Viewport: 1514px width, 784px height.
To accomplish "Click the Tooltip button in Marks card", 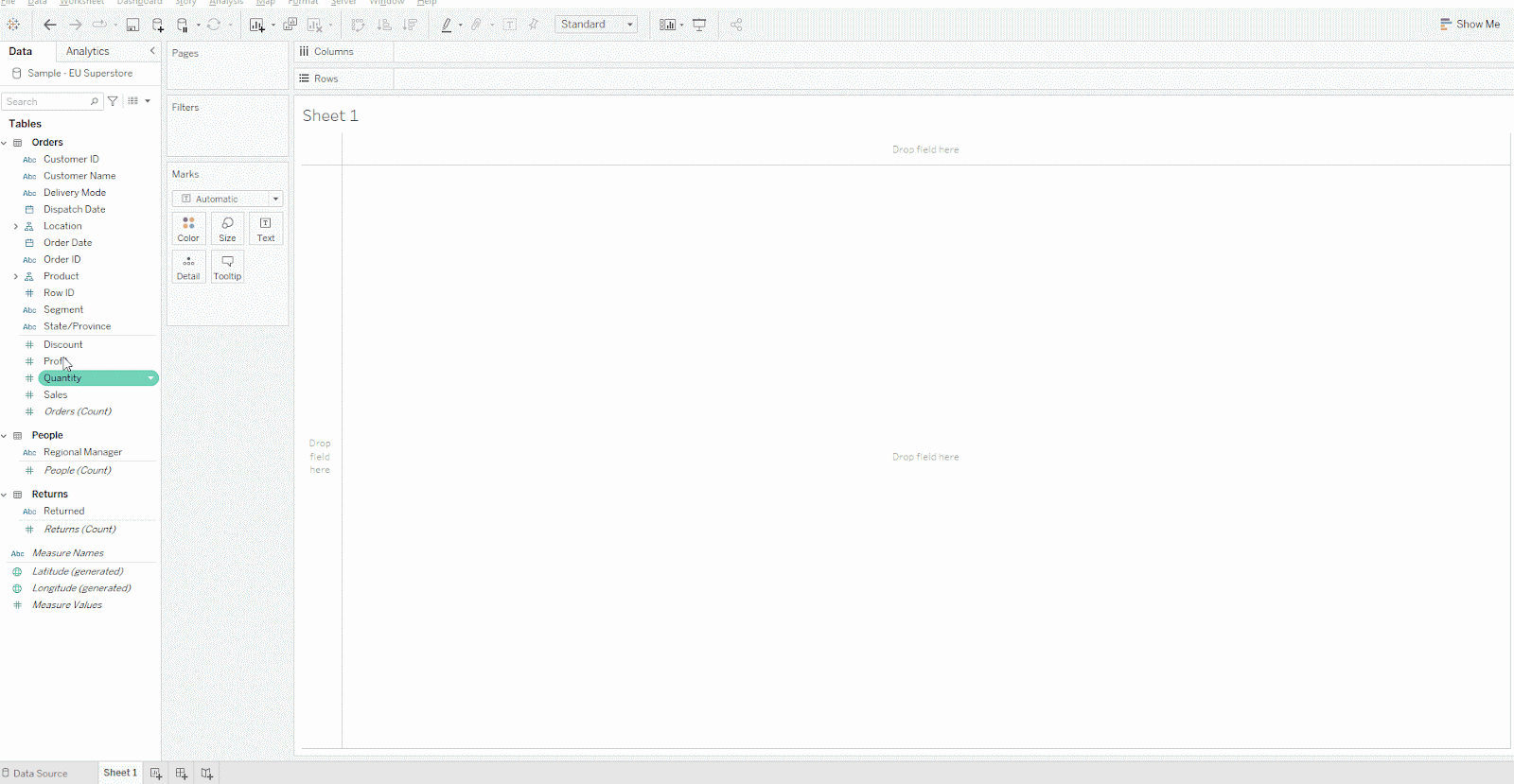I will (227, 267).
